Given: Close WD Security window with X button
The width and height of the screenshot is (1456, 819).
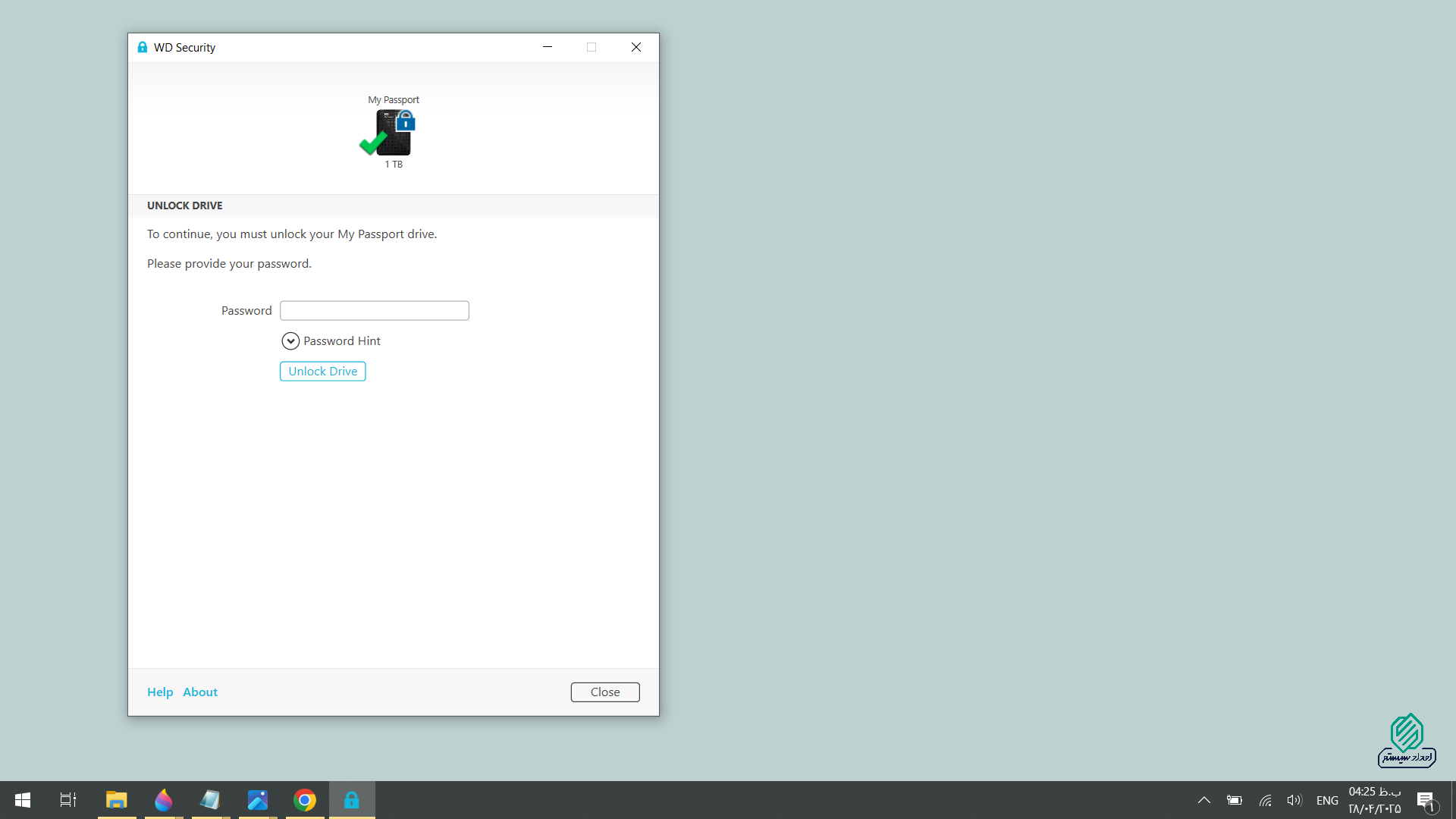Looking at the screenshot, I should click(x=636, y=47).
